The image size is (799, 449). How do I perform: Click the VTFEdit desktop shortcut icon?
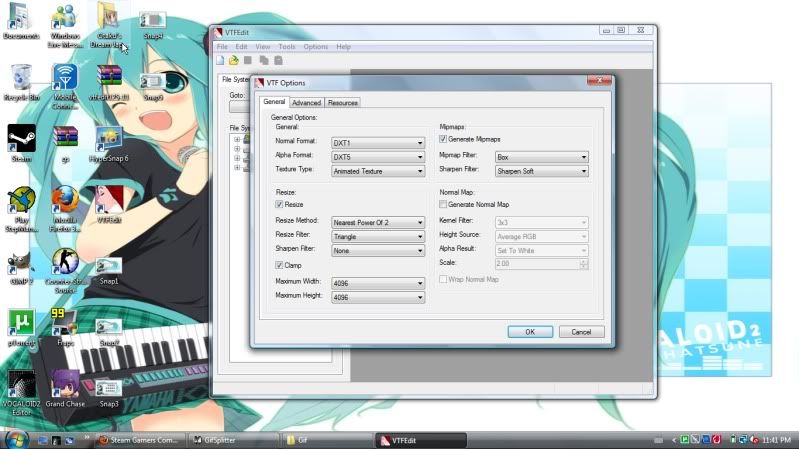pyautogui.click(x=108, y=198)
